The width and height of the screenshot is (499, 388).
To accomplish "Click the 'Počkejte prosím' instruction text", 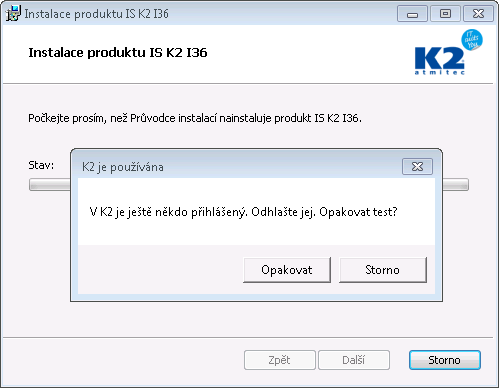I will [195, 118].
